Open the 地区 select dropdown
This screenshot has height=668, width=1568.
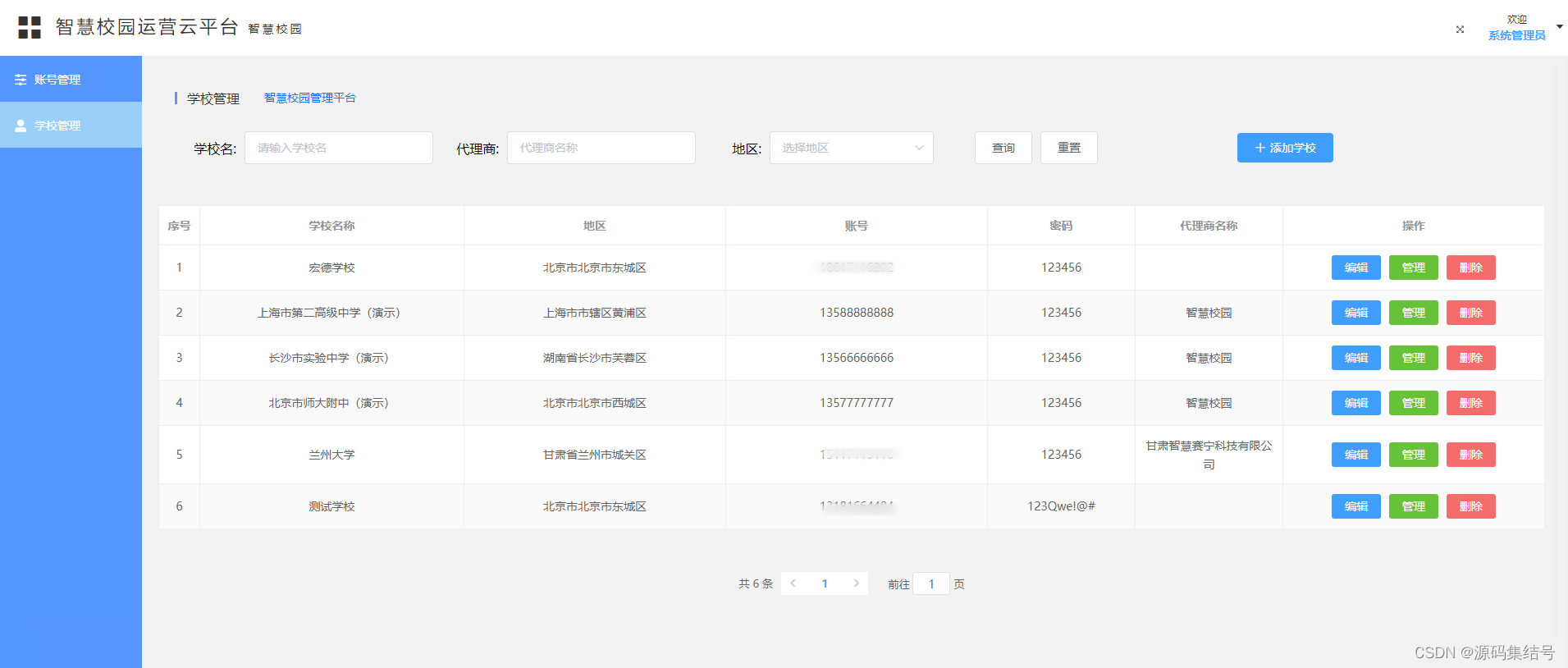tap(852, 148)
